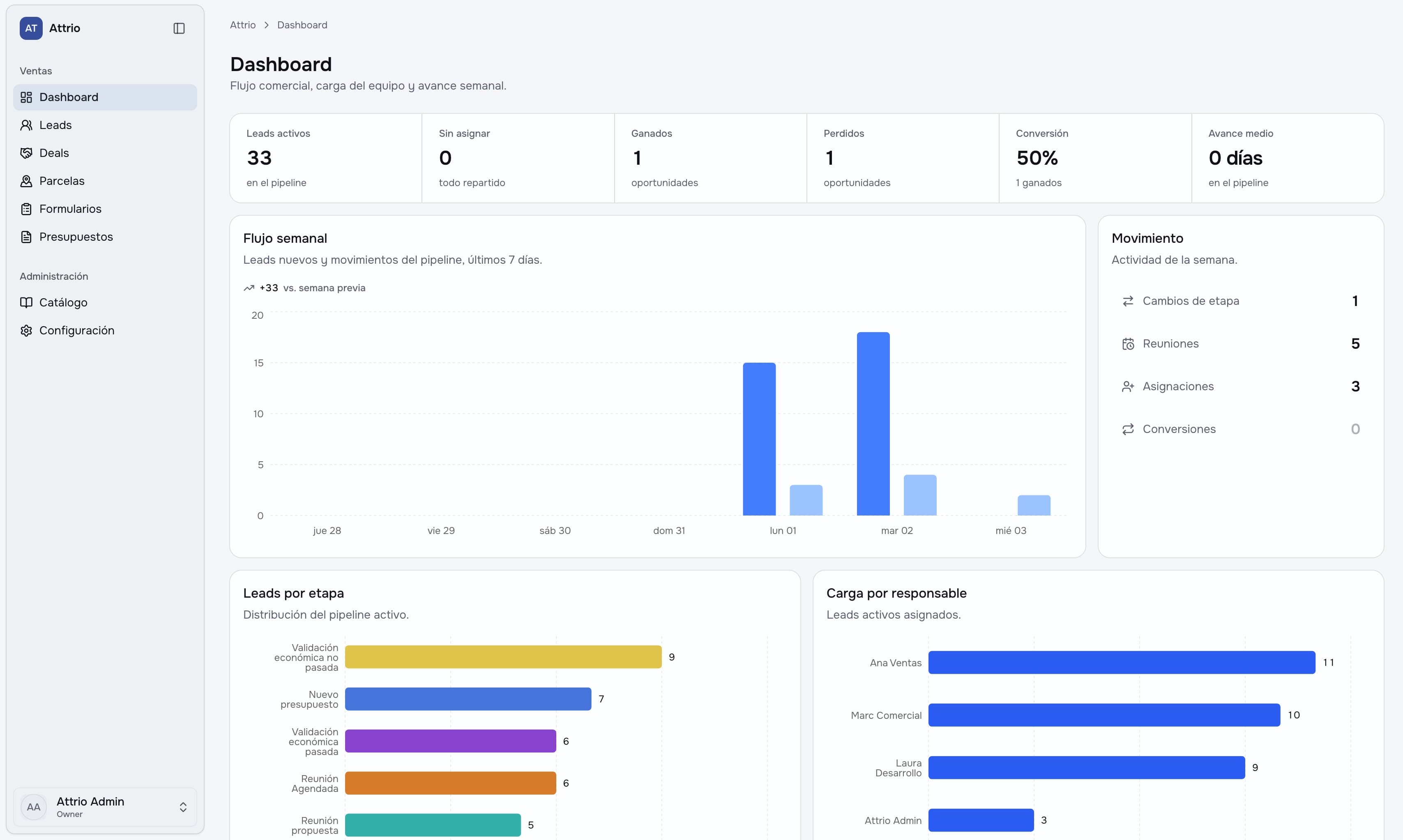Image resolution: width=1403 pixels, height=840 pixels.
Task: Click the 'Flujo semanal' heading
Action: coord(285,238)
